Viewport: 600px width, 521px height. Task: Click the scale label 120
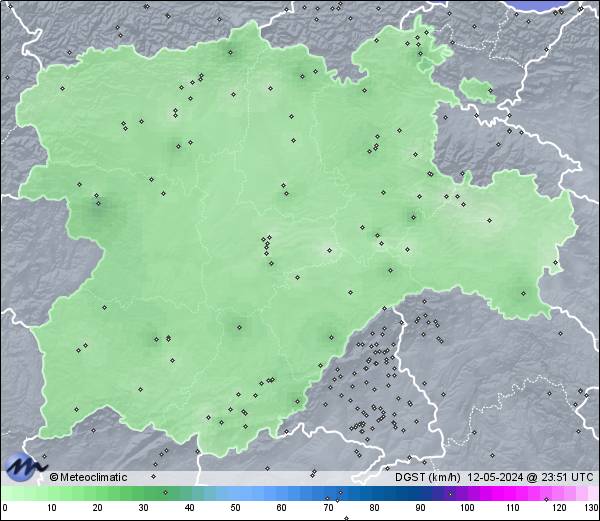pyautogui.click(x=559, y=508)
